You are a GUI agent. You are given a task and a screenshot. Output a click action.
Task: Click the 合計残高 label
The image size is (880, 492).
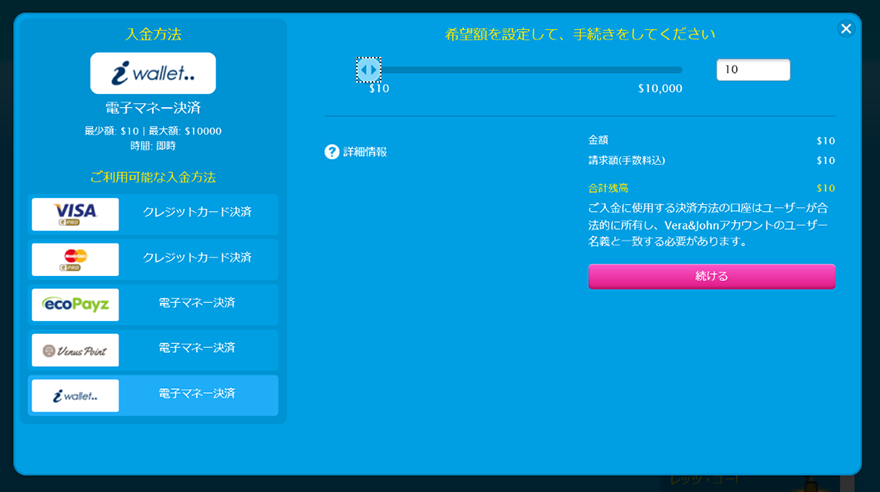click(x=608, y=188)
